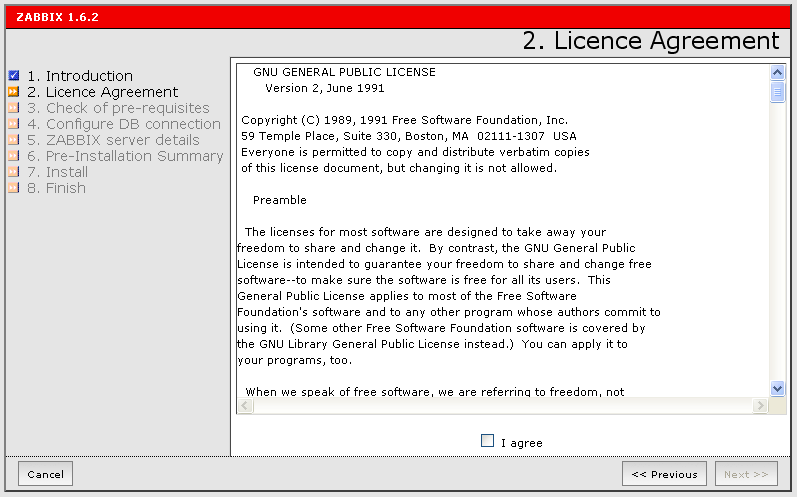Click the licence scroll up arrow
The image size is (797, 497).
(777, 73)
